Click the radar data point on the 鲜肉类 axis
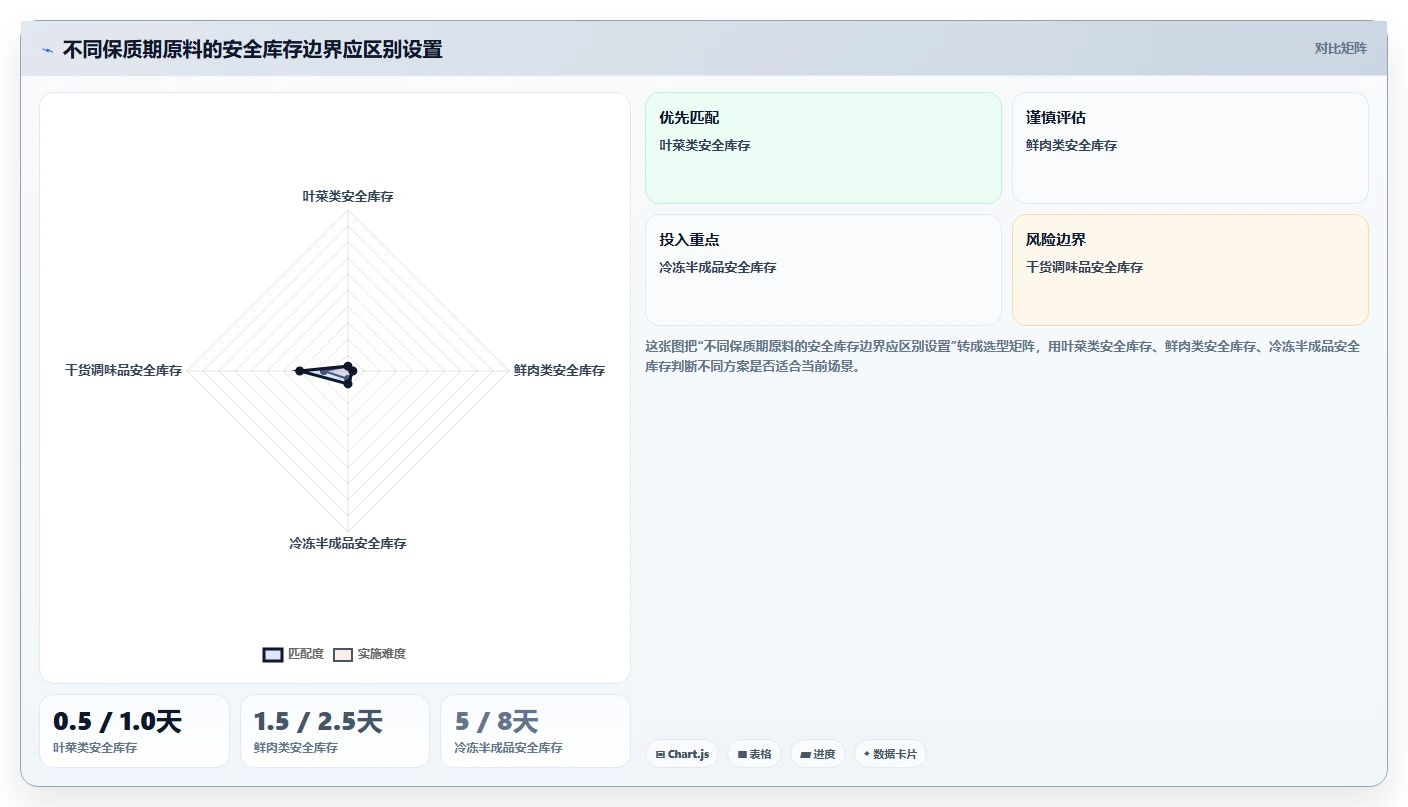This screenshot has width=1408, height=807. 353,371
